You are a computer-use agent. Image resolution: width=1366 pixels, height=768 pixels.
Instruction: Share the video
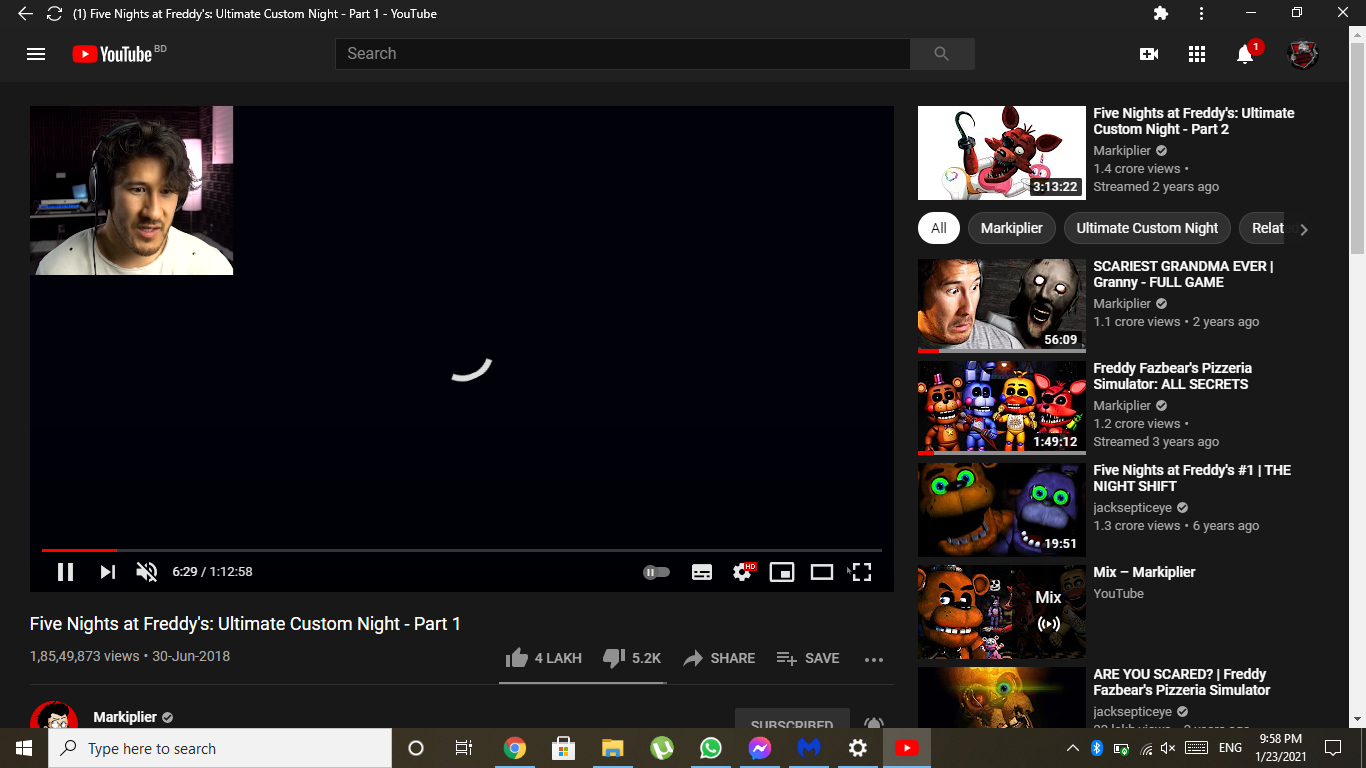click(719, 658)
